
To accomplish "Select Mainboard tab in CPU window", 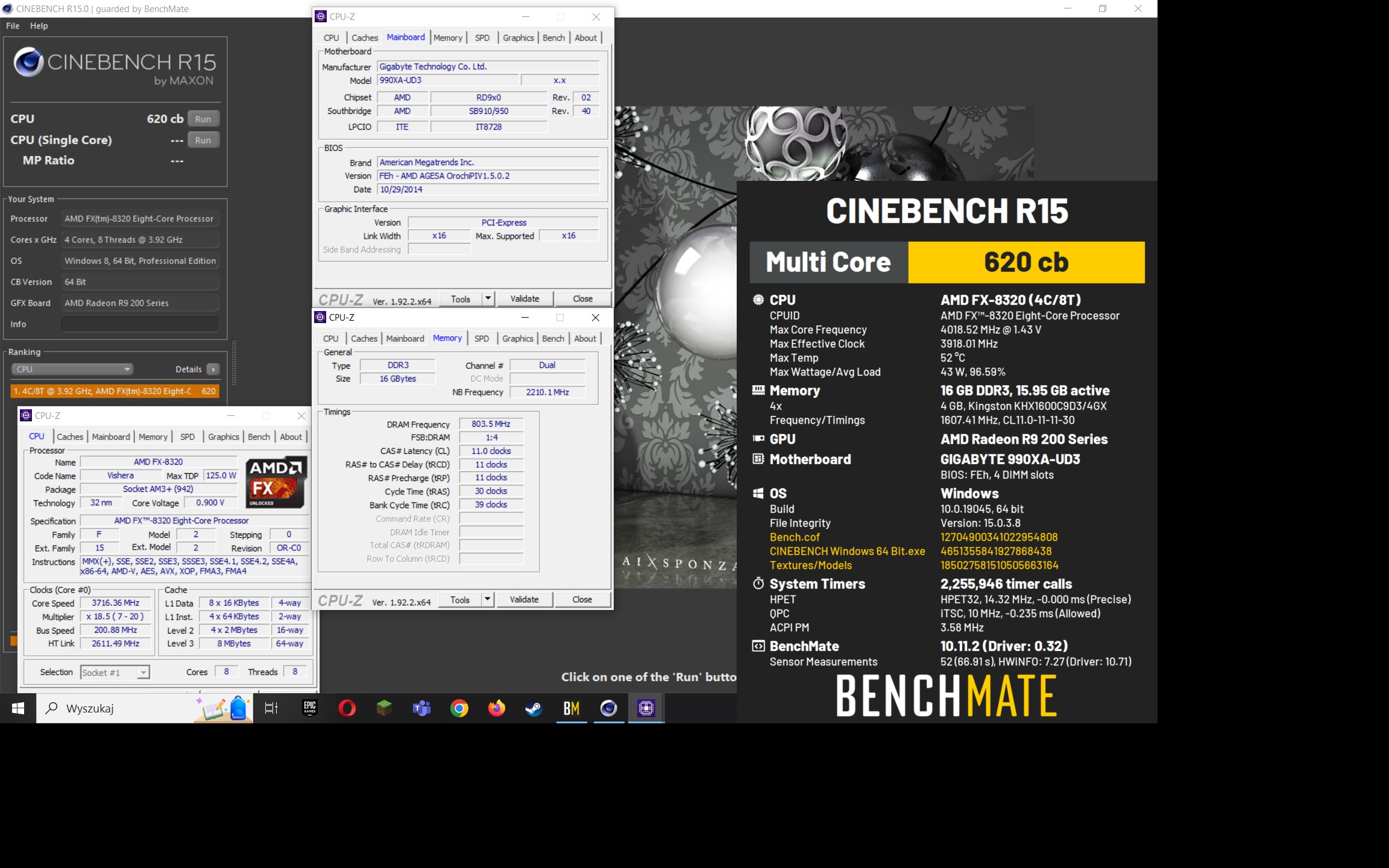I will coord(111,436).
